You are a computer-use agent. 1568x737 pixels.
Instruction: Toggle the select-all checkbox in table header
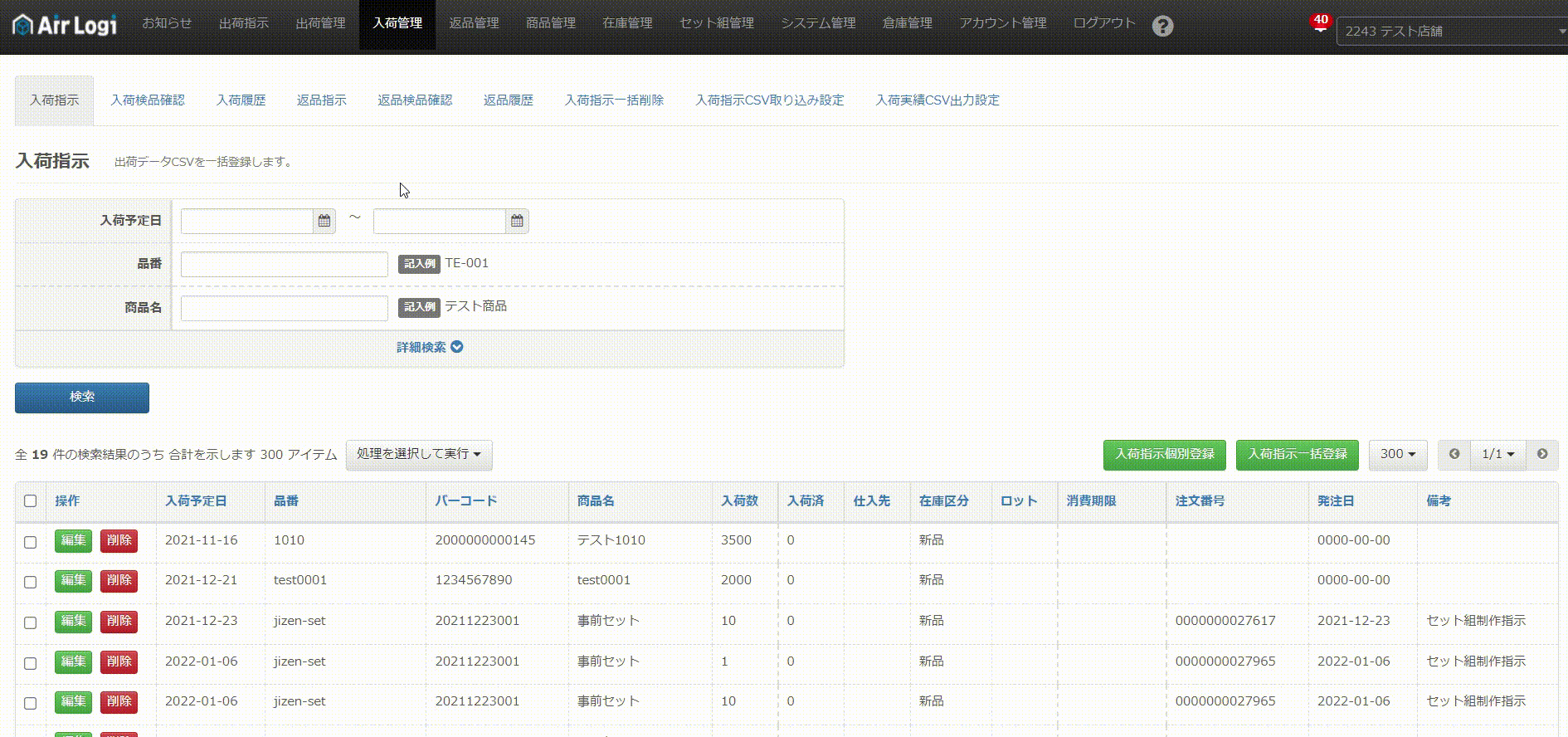coord(31,500)
